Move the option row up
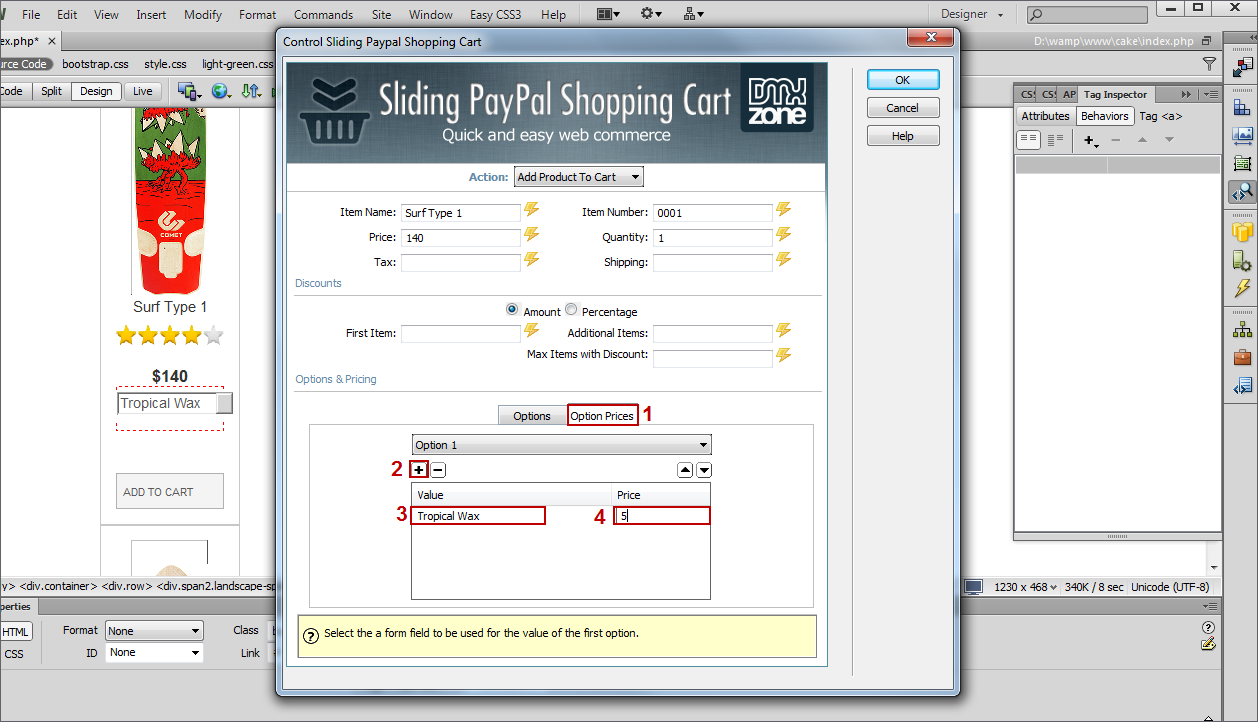Image resolution: width=1258 pixels, height=722 pixels. point(685,470)
